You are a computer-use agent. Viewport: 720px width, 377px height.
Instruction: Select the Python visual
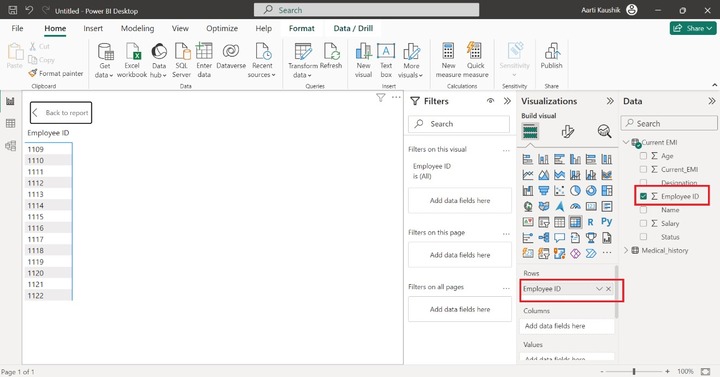click(x=607, y=222)
